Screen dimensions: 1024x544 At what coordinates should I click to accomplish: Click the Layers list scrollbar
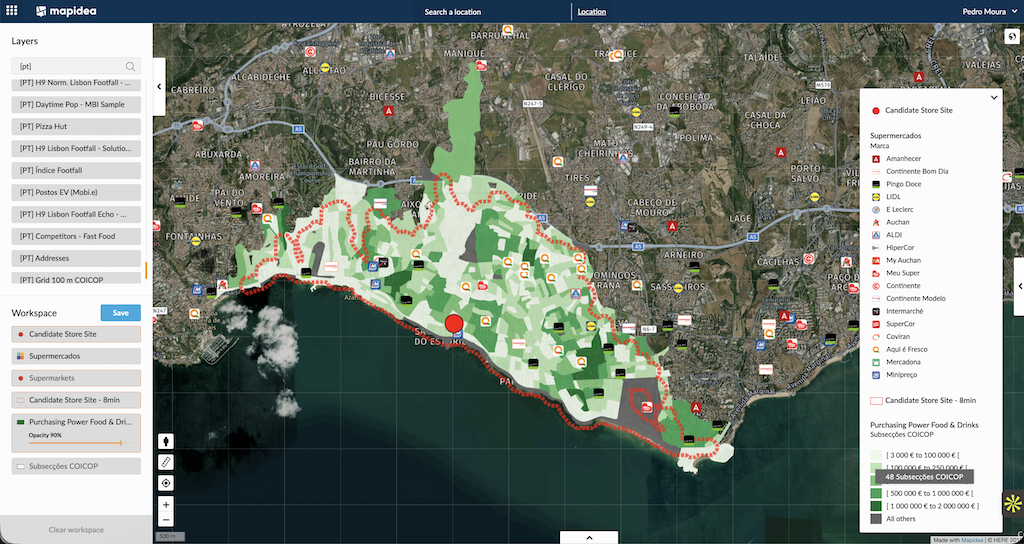146,269
